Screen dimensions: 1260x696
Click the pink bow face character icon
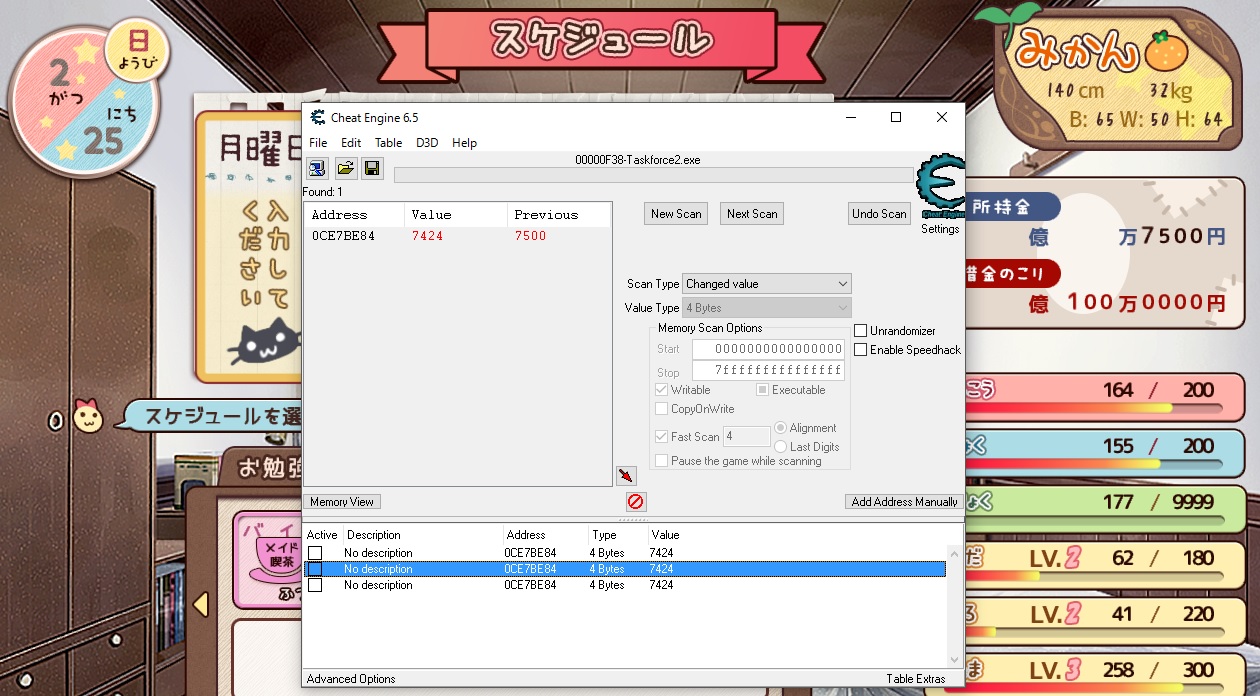[88, 416]
